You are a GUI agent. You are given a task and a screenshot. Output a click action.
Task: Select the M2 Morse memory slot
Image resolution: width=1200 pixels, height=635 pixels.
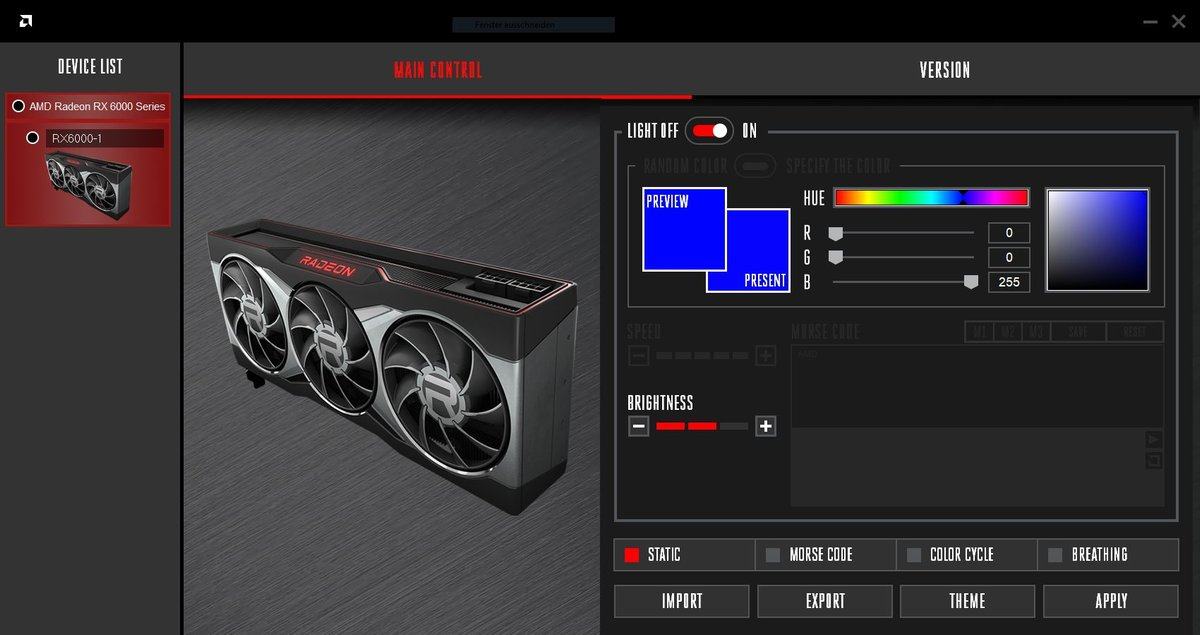[1009, 332]
